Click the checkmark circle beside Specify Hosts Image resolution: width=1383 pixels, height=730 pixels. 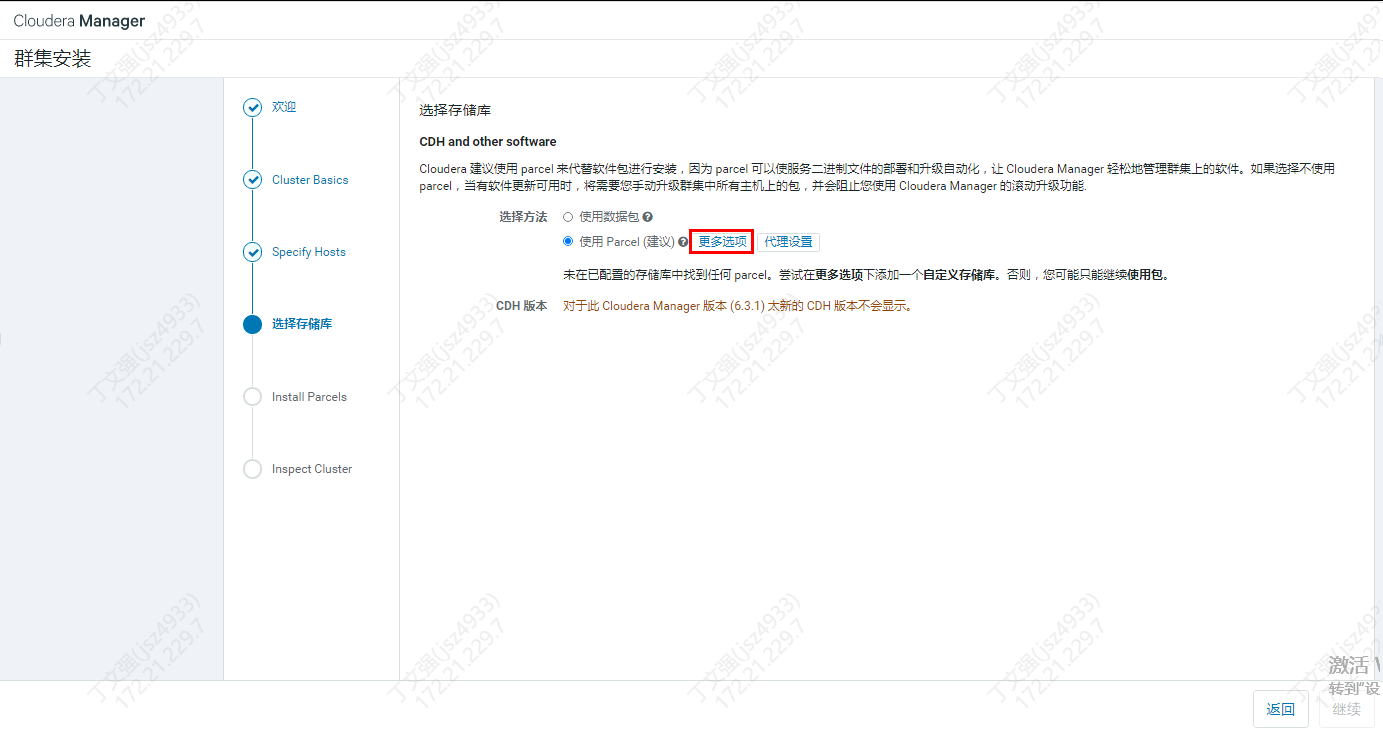[x=253, y=252]
